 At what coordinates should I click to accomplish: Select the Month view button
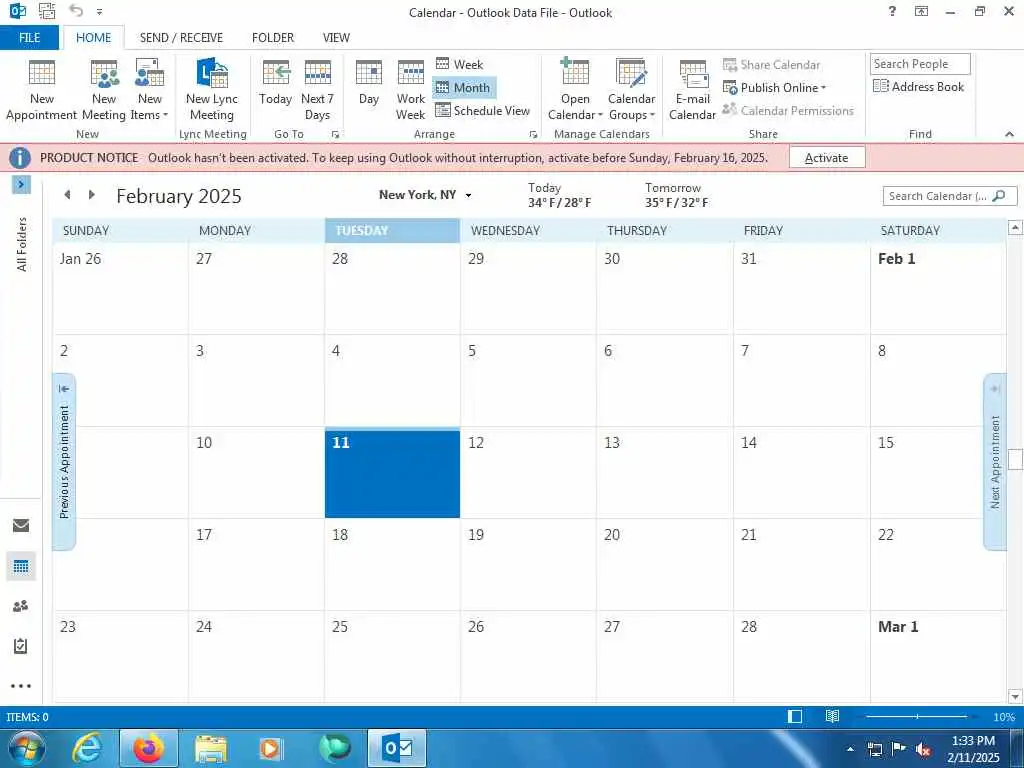[464, 88]
